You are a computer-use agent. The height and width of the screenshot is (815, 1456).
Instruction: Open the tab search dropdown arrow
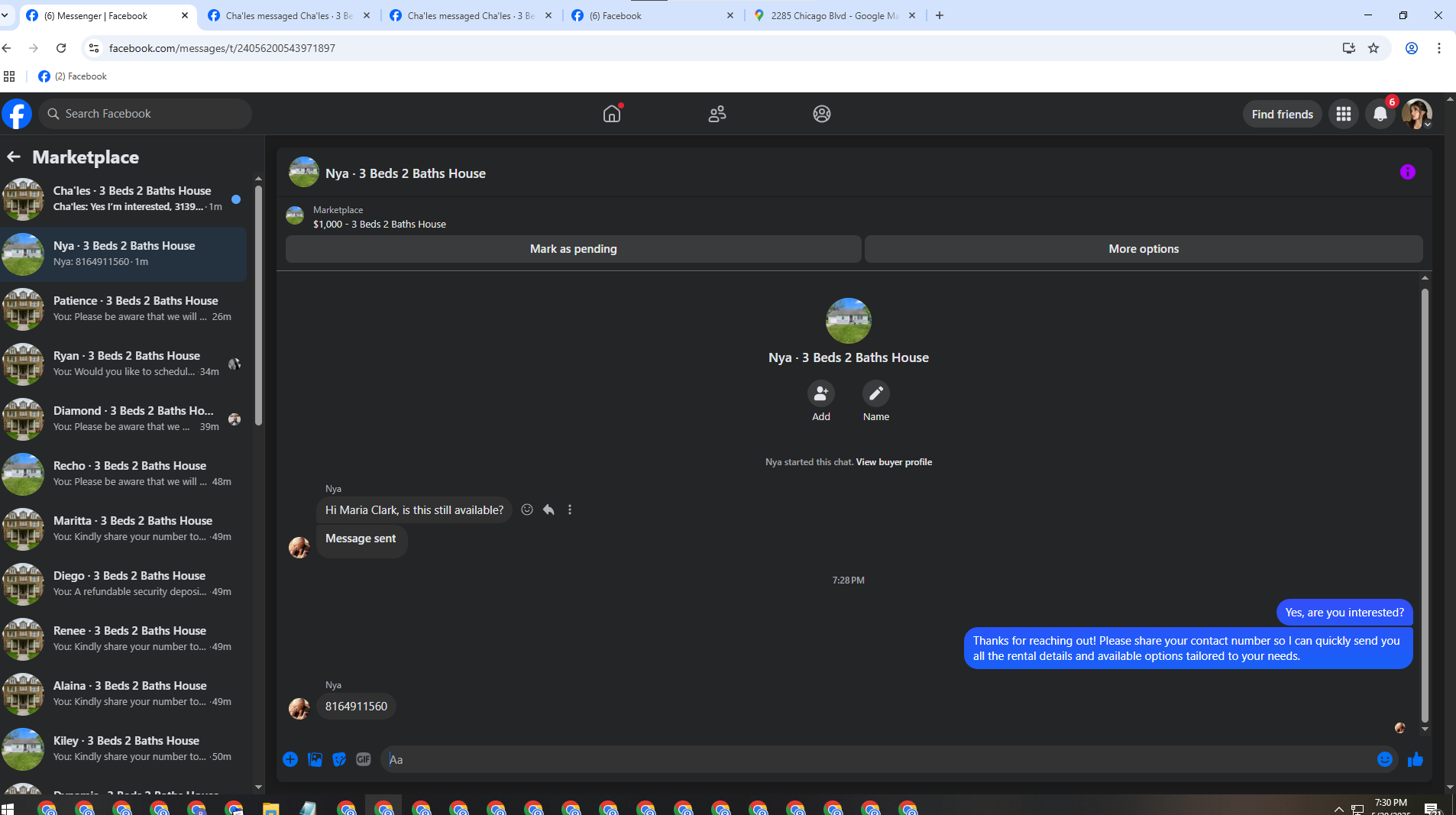click(x=5, y=15)
